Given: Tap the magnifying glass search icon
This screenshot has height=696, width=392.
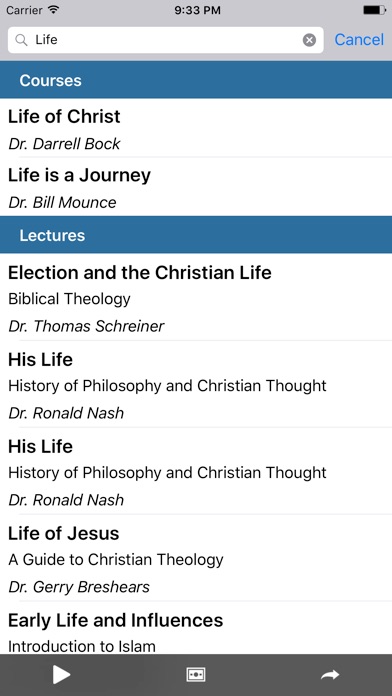Looking at the screenshot, I should pos(21,40).
